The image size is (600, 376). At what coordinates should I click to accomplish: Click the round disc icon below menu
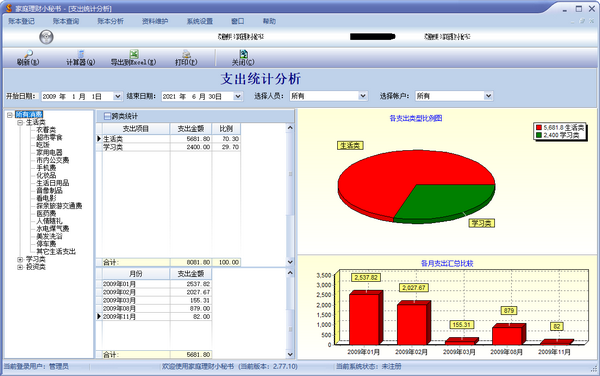click(46, 37)
